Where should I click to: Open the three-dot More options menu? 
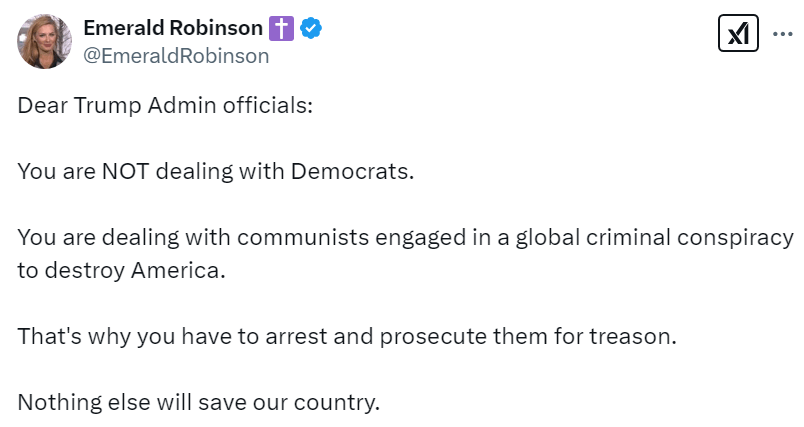point(782,35)
